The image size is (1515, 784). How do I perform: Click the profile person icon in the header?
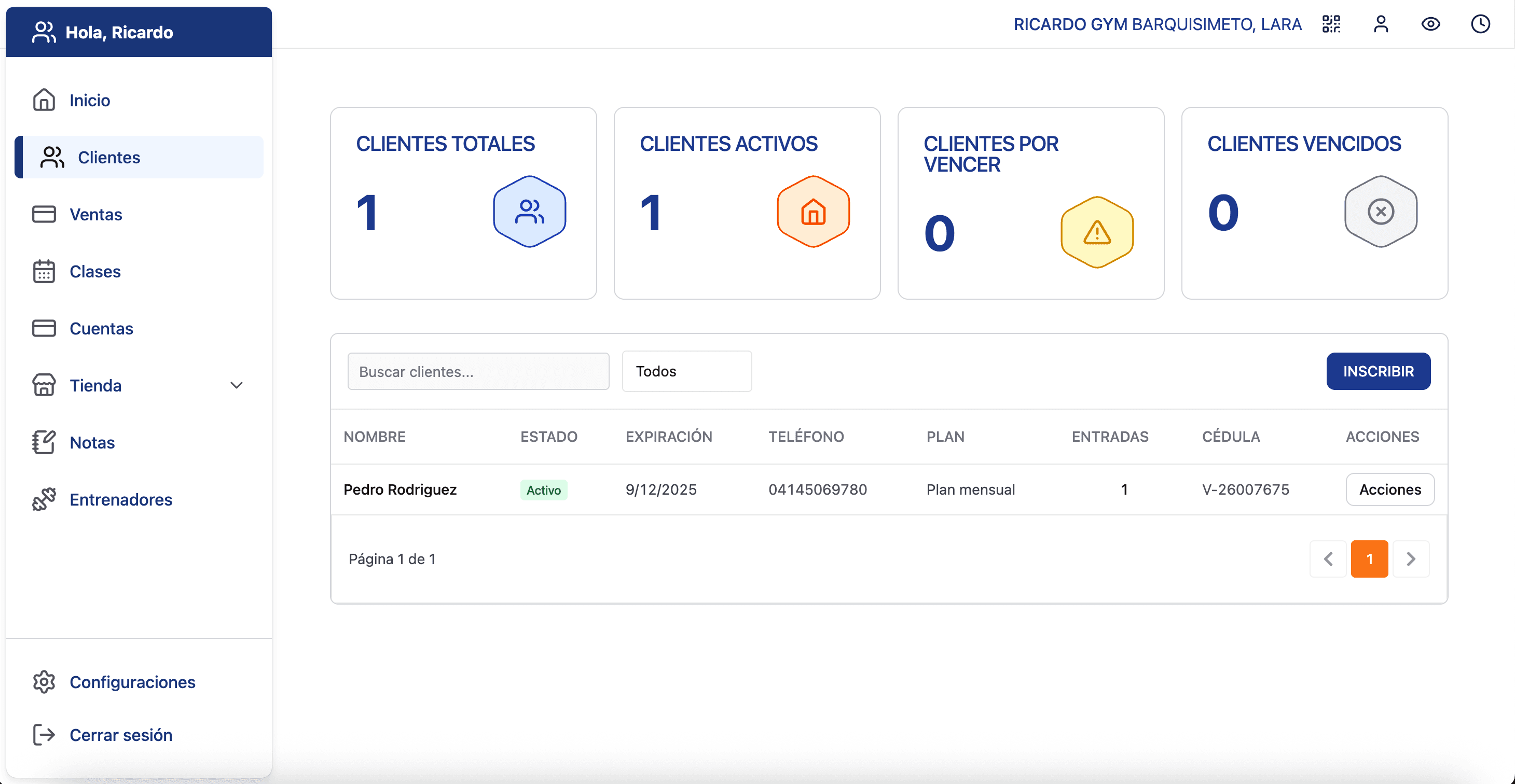click(1381, 24)
